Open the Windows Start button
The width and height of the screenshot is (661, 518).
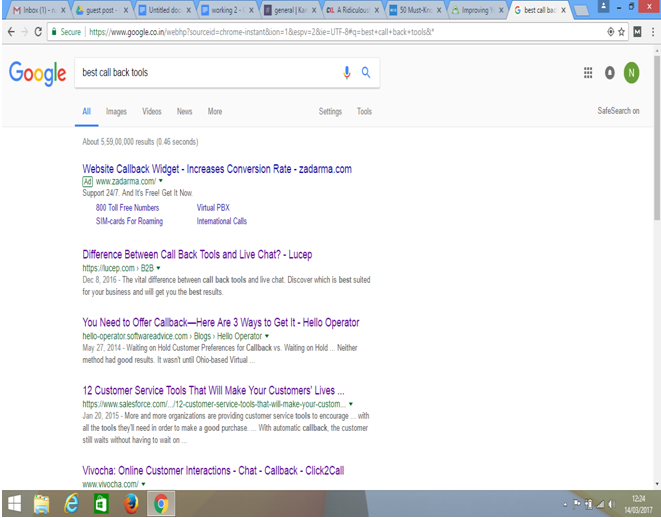pyautogui.click(x=15, y=504)
